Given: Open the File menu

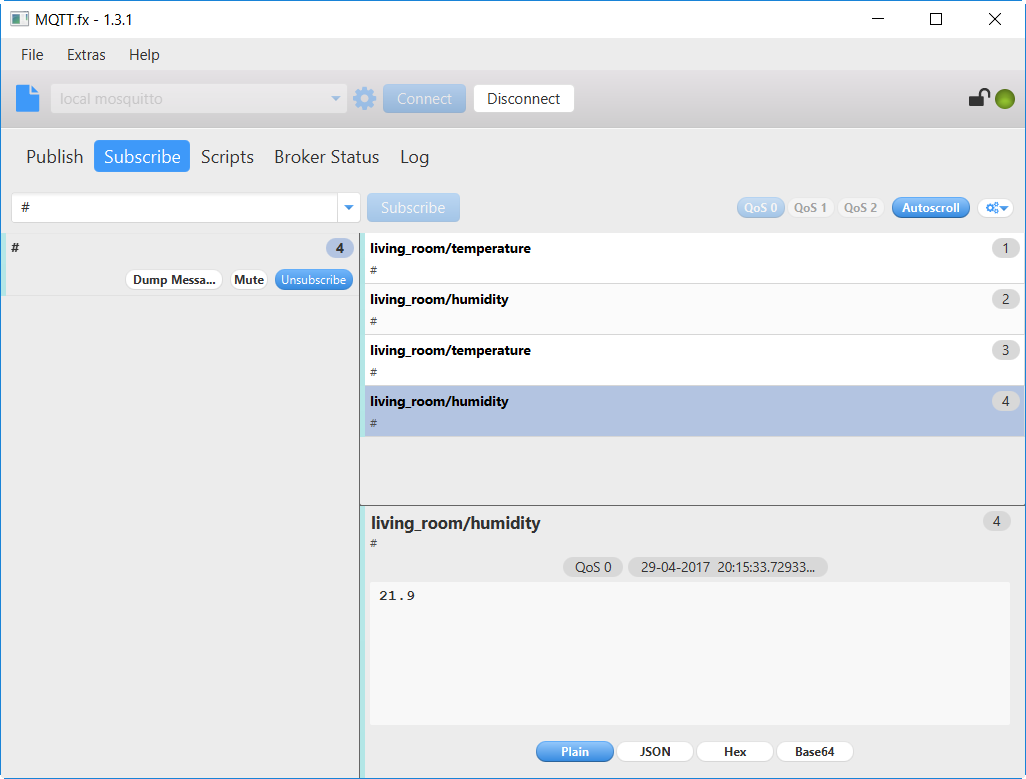Looking at the screenshot, I should click(x=32, y=55).
